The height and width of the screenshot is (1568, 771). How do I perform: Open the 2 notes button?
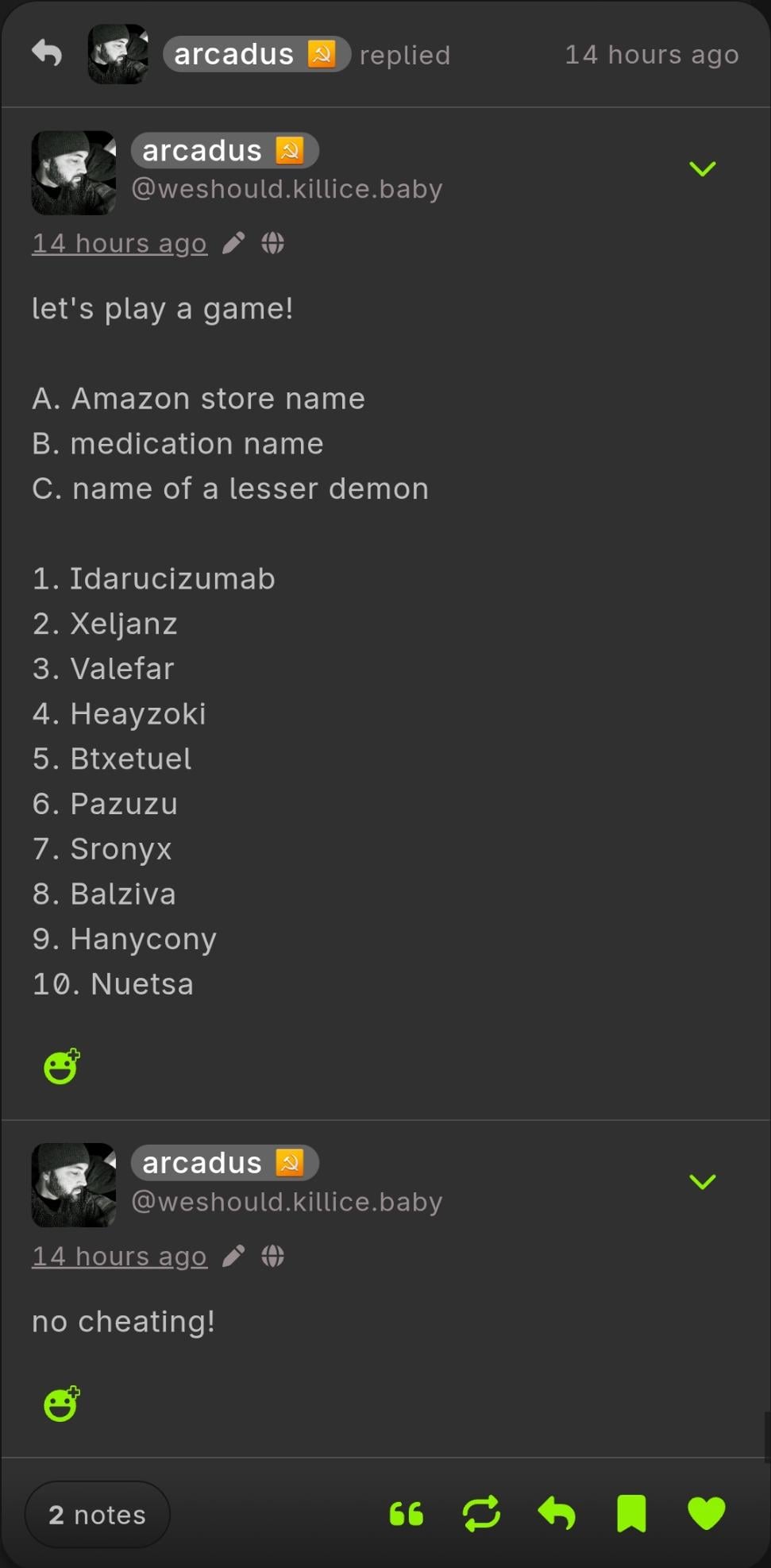(98, 1515)
